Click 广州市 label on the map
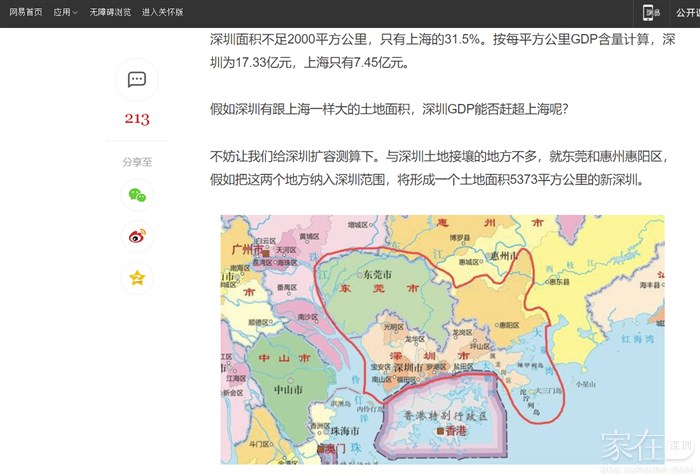 point(243,250)
